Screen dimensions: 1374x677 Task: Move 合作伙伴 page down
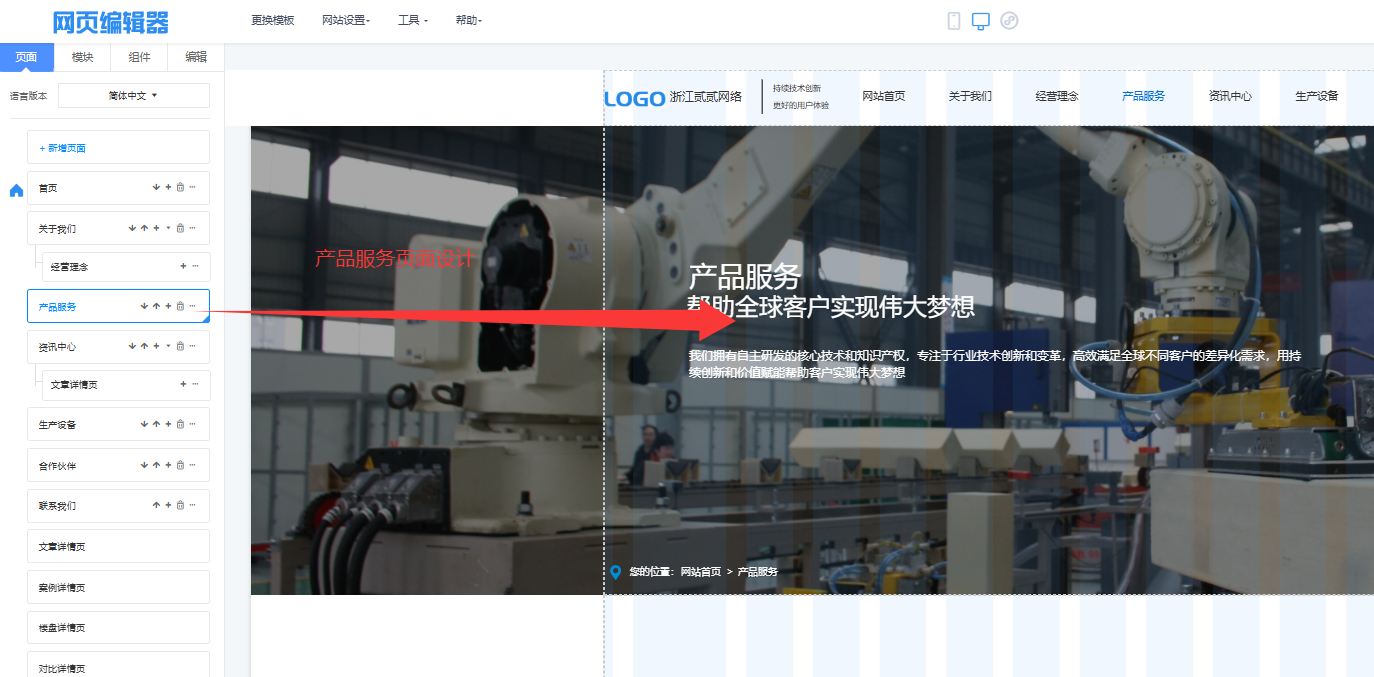144,465
